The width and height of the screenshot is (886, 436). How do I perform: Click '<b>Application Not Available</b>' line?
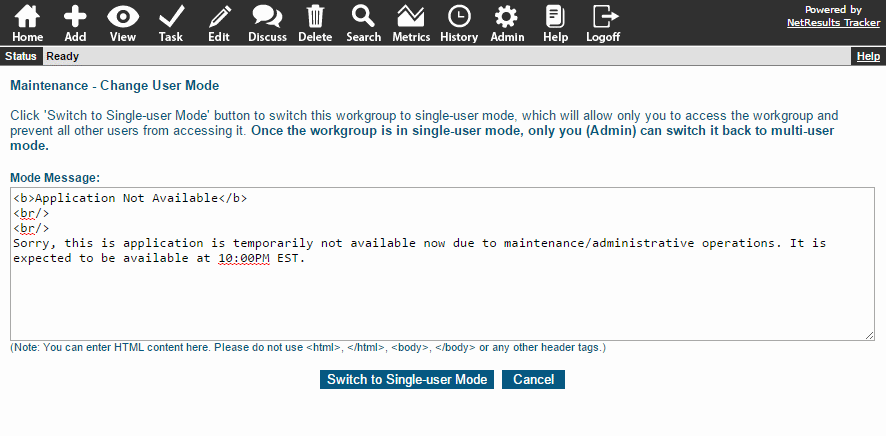click(x=130, y=198)
